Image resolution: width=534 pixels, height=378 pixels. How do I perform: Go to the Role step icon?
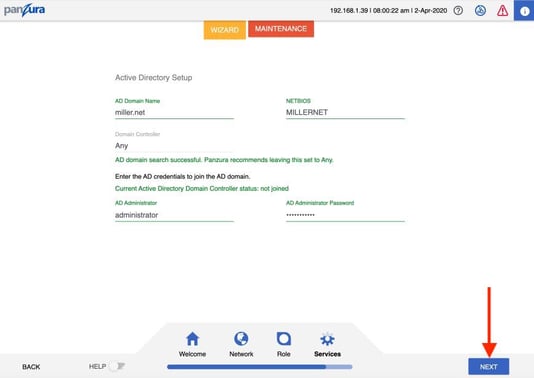click(x=284, y=339)
